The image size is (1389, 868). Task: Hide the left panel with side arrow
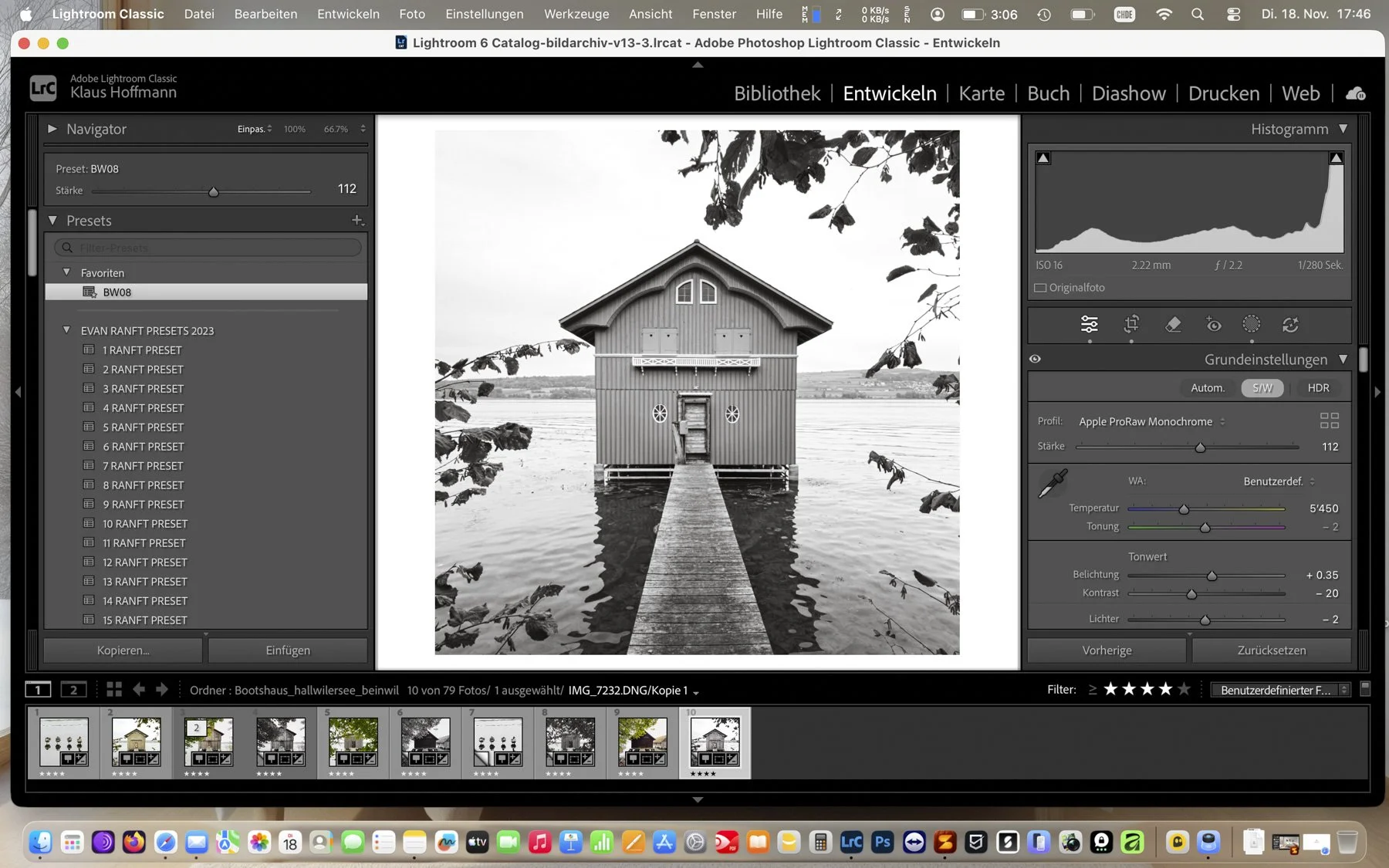coord(18,392)
